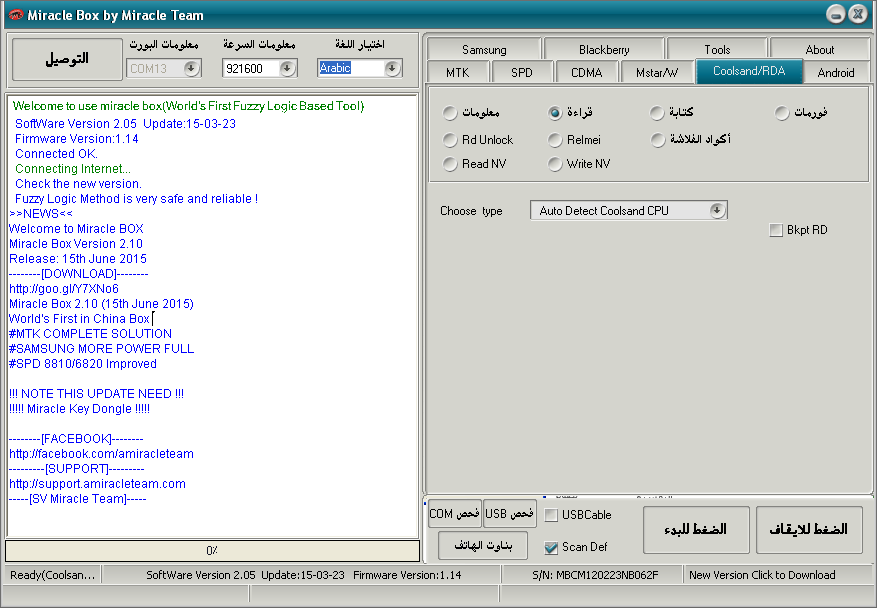Click '#MTK COMPLETE SOLUTION' log line

(x=90, y=334)
